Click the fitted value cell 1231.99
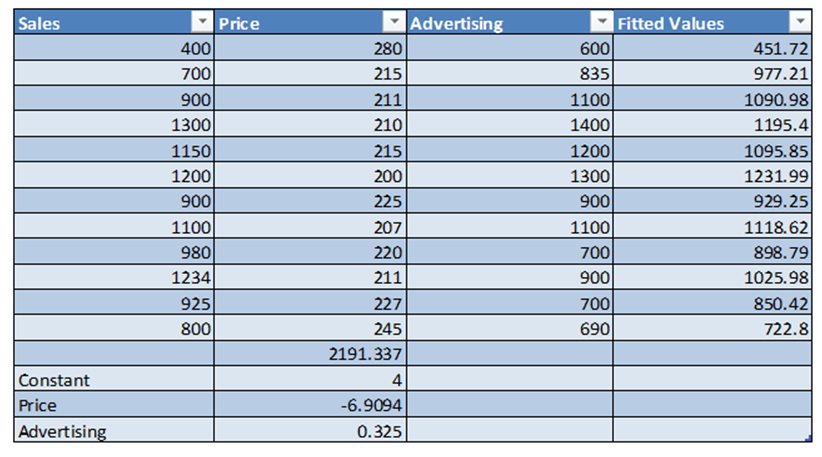 click(x=711, y=175)
